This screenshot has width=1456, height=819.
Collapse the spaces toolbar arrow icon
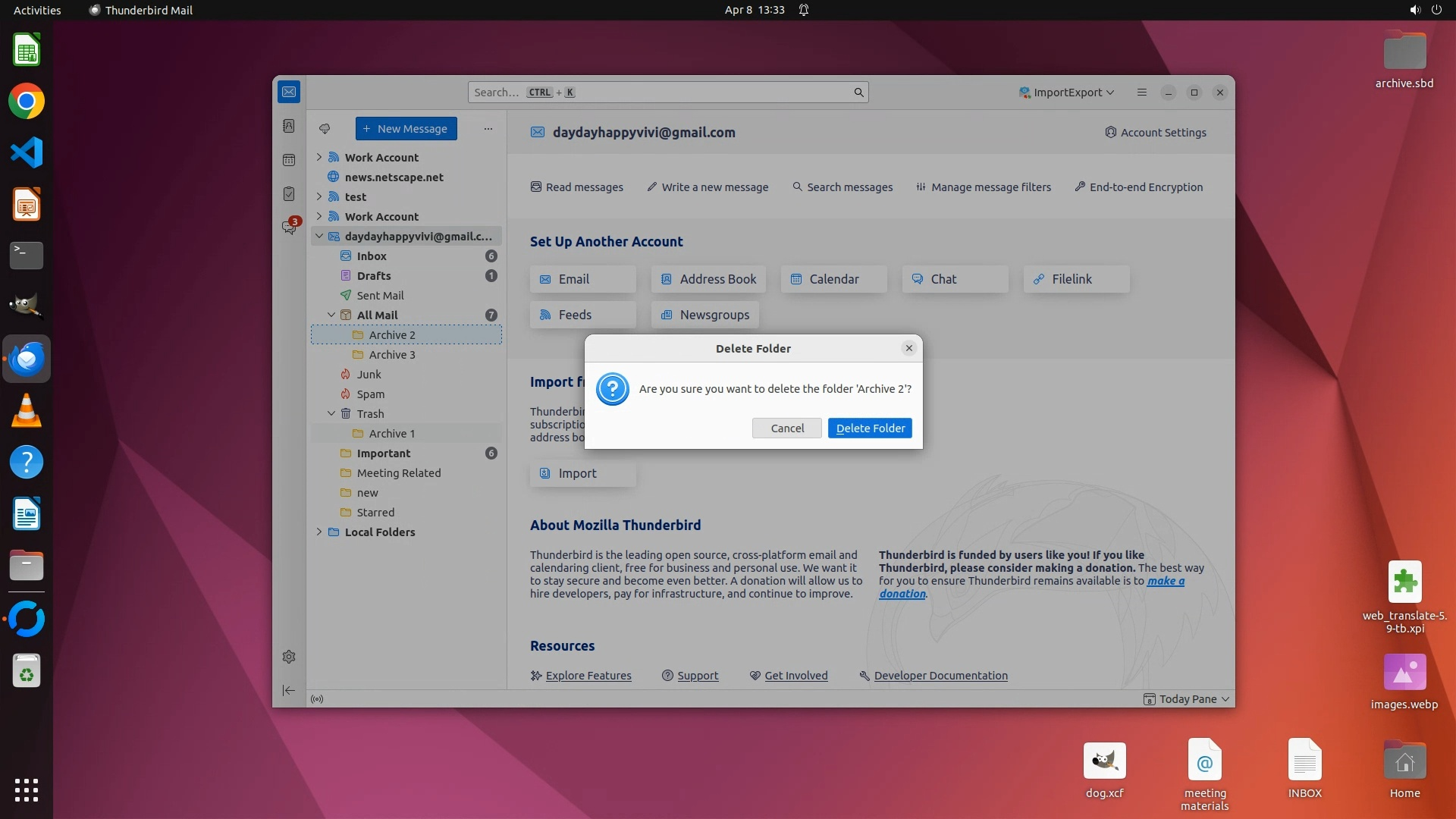click(289, 690)
